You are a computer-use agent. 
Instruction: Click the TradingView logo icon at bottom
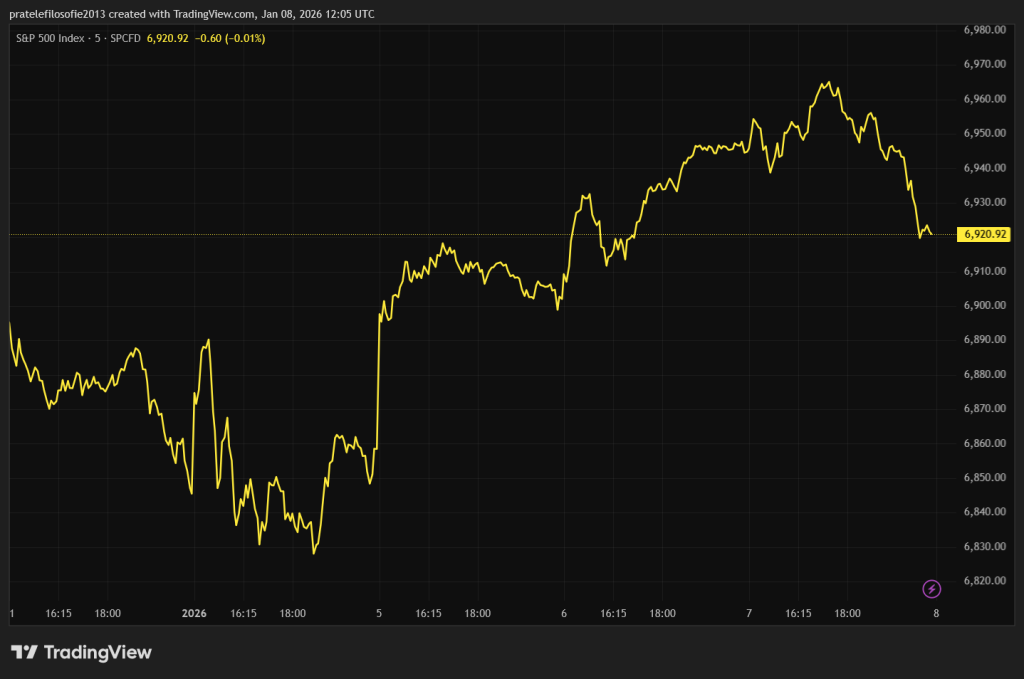click(25, 653)
